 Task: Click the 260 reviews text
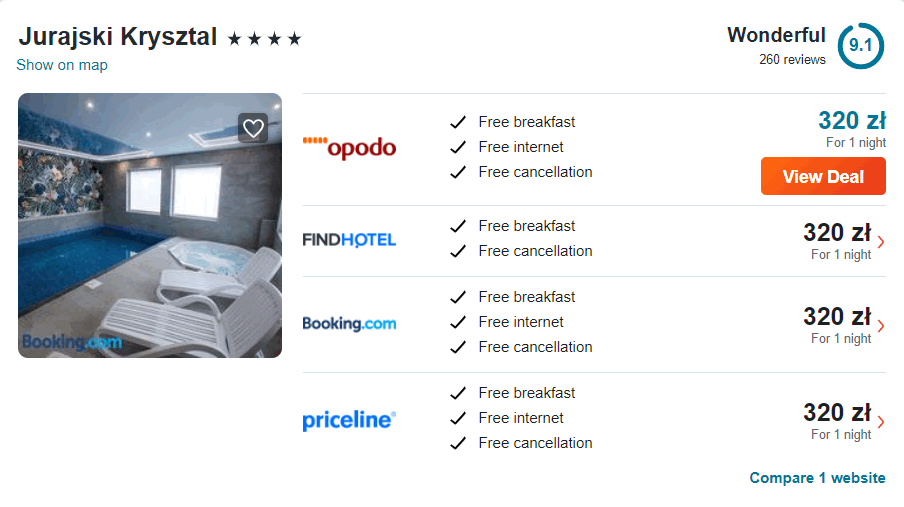[x=792, y=59]
